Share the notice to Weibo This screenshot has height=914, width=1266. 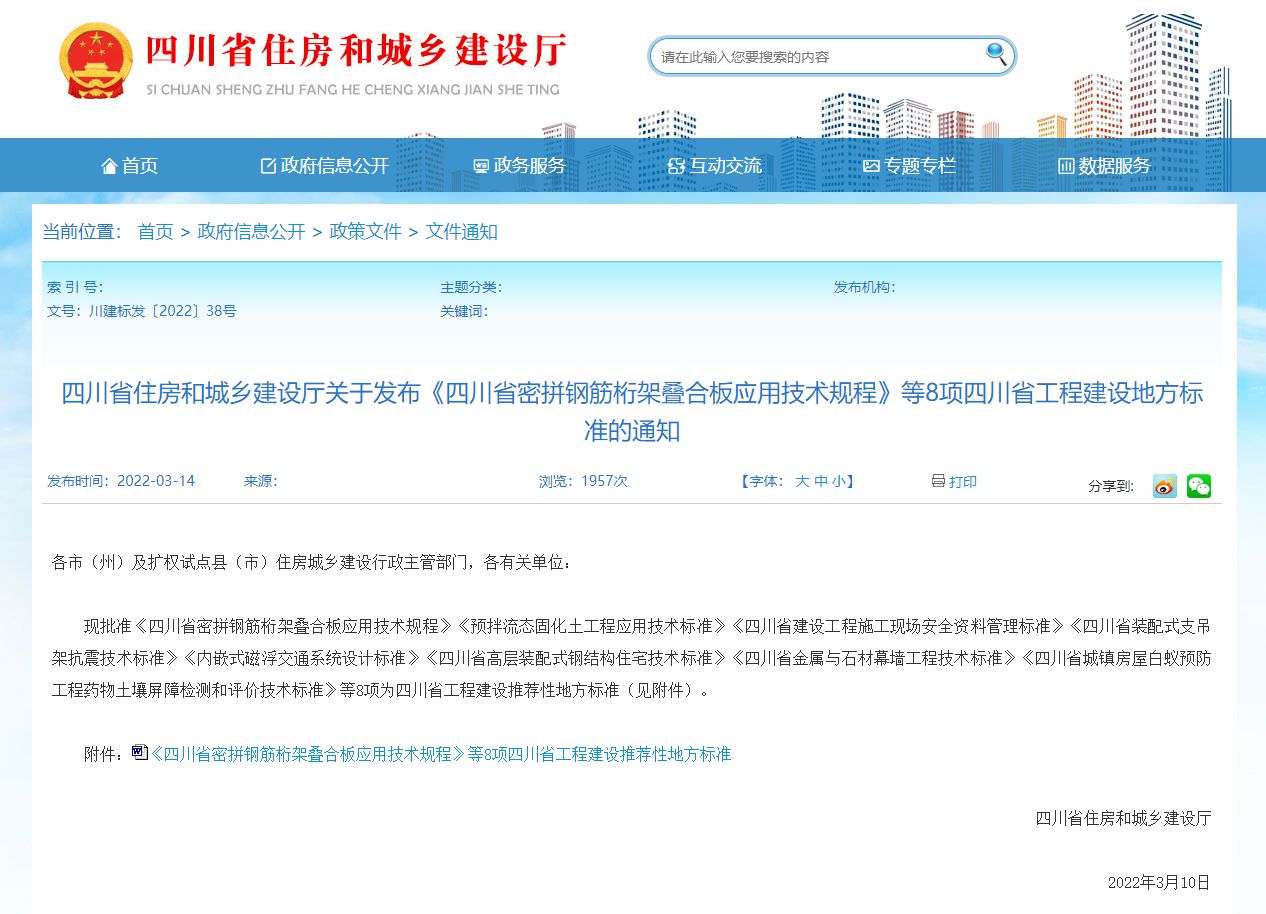[1165, 486]
